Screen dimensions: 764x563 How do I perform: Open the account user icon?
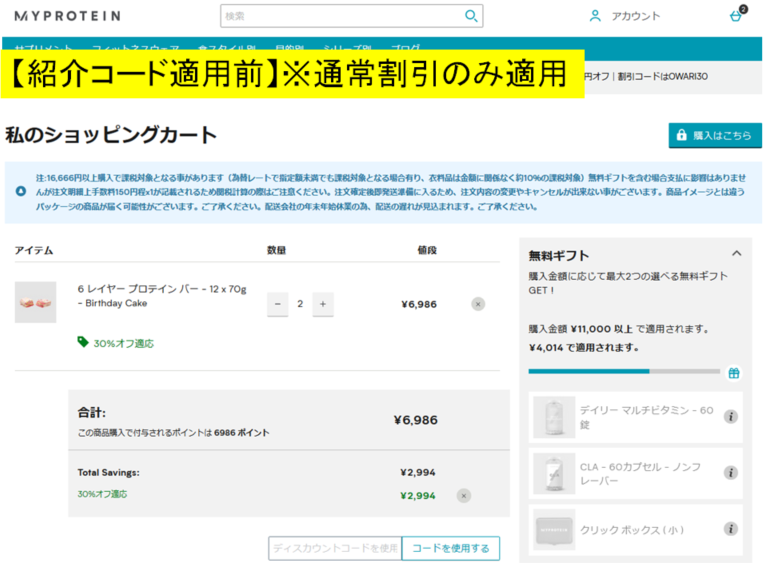click(595, 16)
